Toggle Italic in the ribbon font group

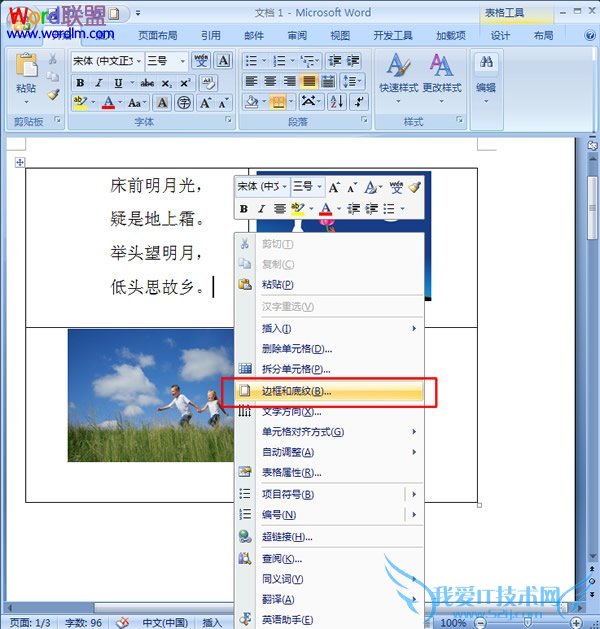coord(99,83)
